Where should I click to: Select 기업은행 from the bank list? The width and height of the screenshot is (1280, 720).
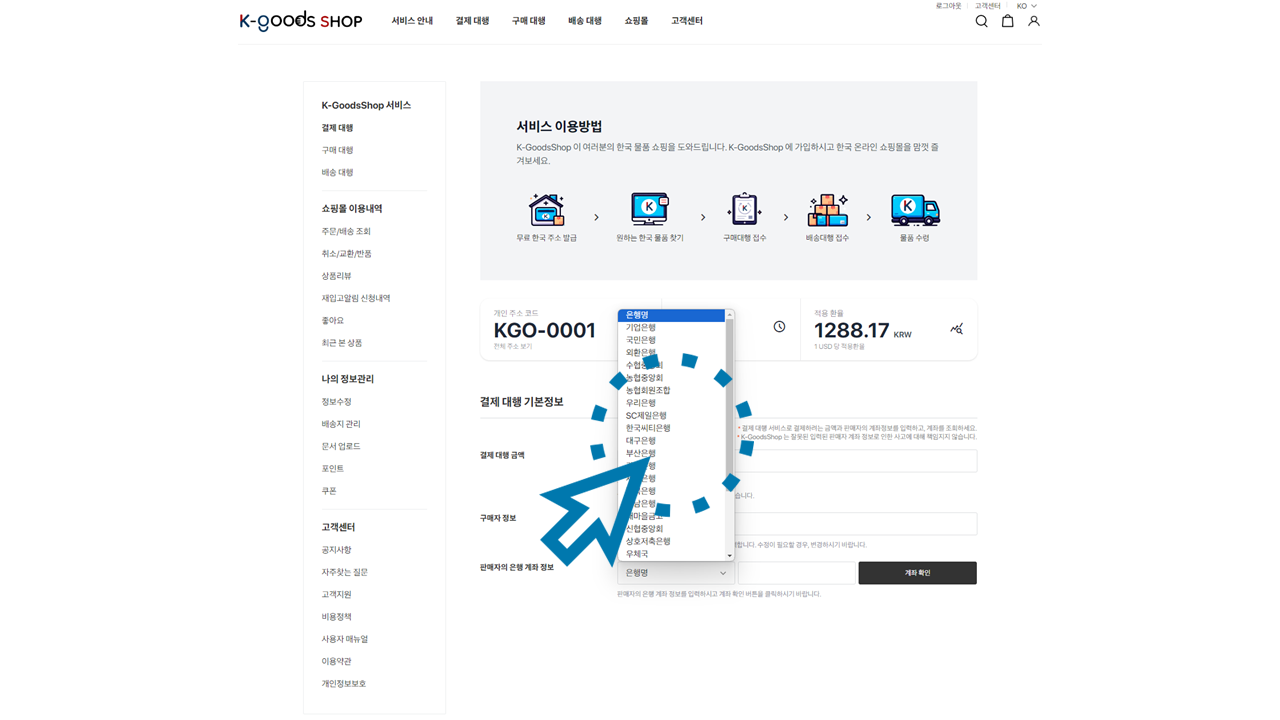(x=641, y=328)
